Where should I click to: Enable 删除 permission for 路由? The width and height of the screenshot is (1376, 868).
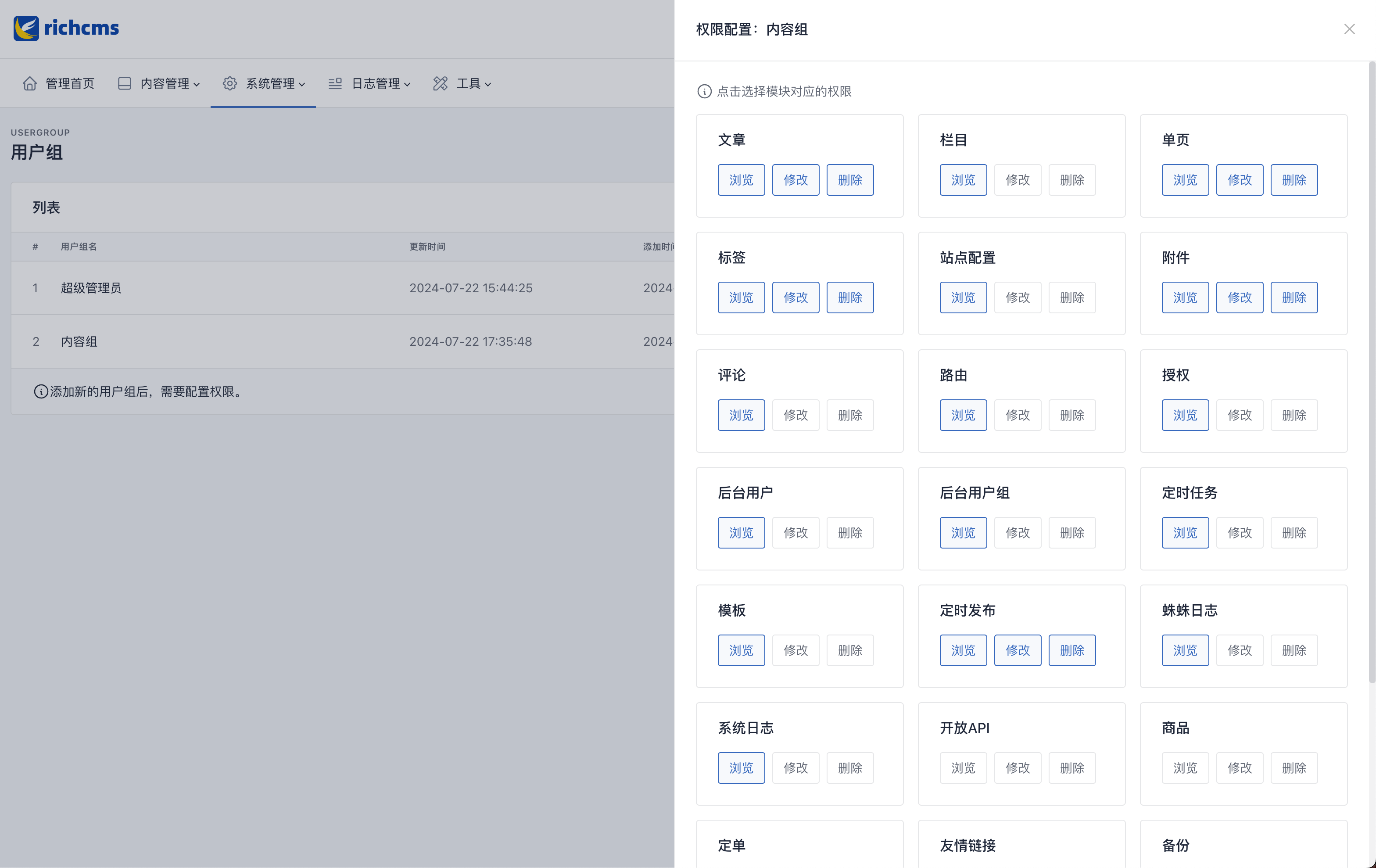[x=1071, y=416]
